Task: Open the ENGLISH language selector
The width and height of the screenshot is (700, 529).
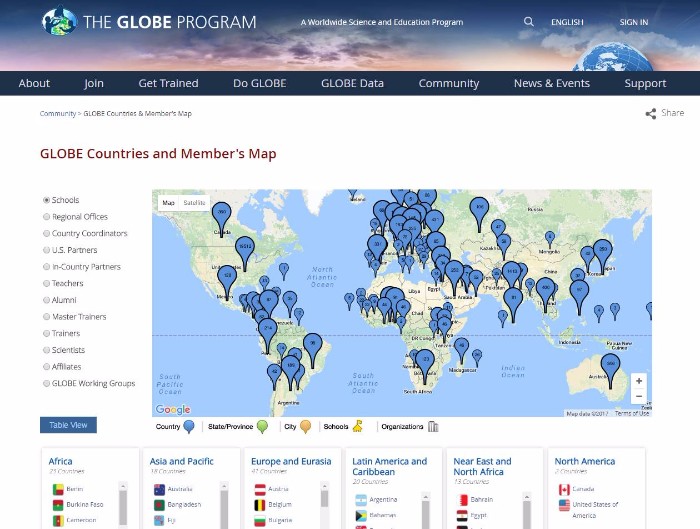Action: (567, 22)
